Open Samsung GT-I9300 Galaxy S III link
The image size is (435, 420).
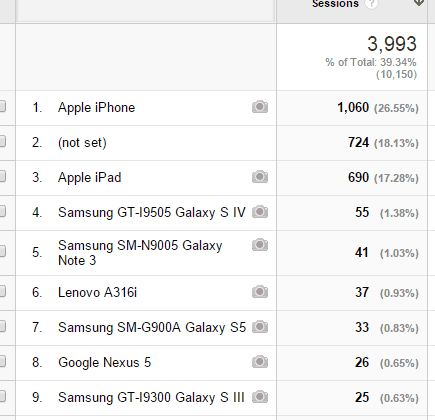point(151,397)
